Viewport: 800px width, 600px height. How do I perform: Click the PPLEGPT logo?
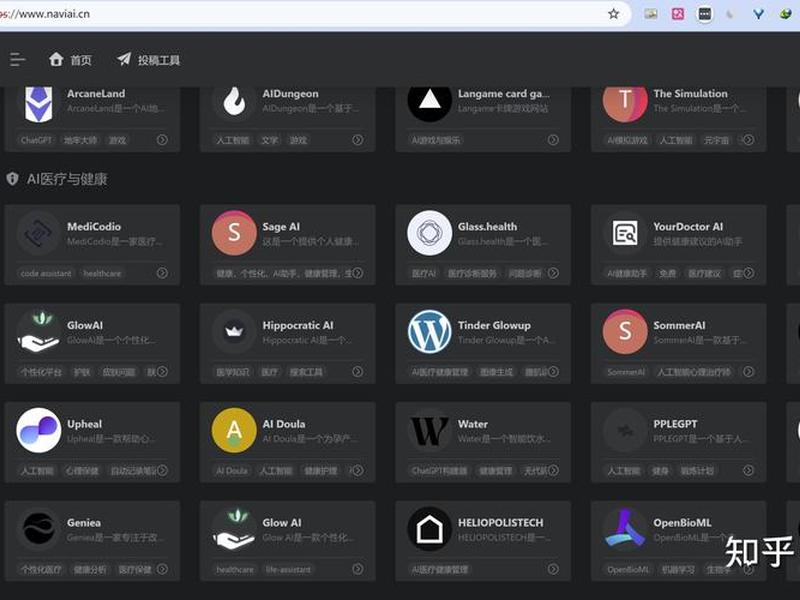(625, 430)
